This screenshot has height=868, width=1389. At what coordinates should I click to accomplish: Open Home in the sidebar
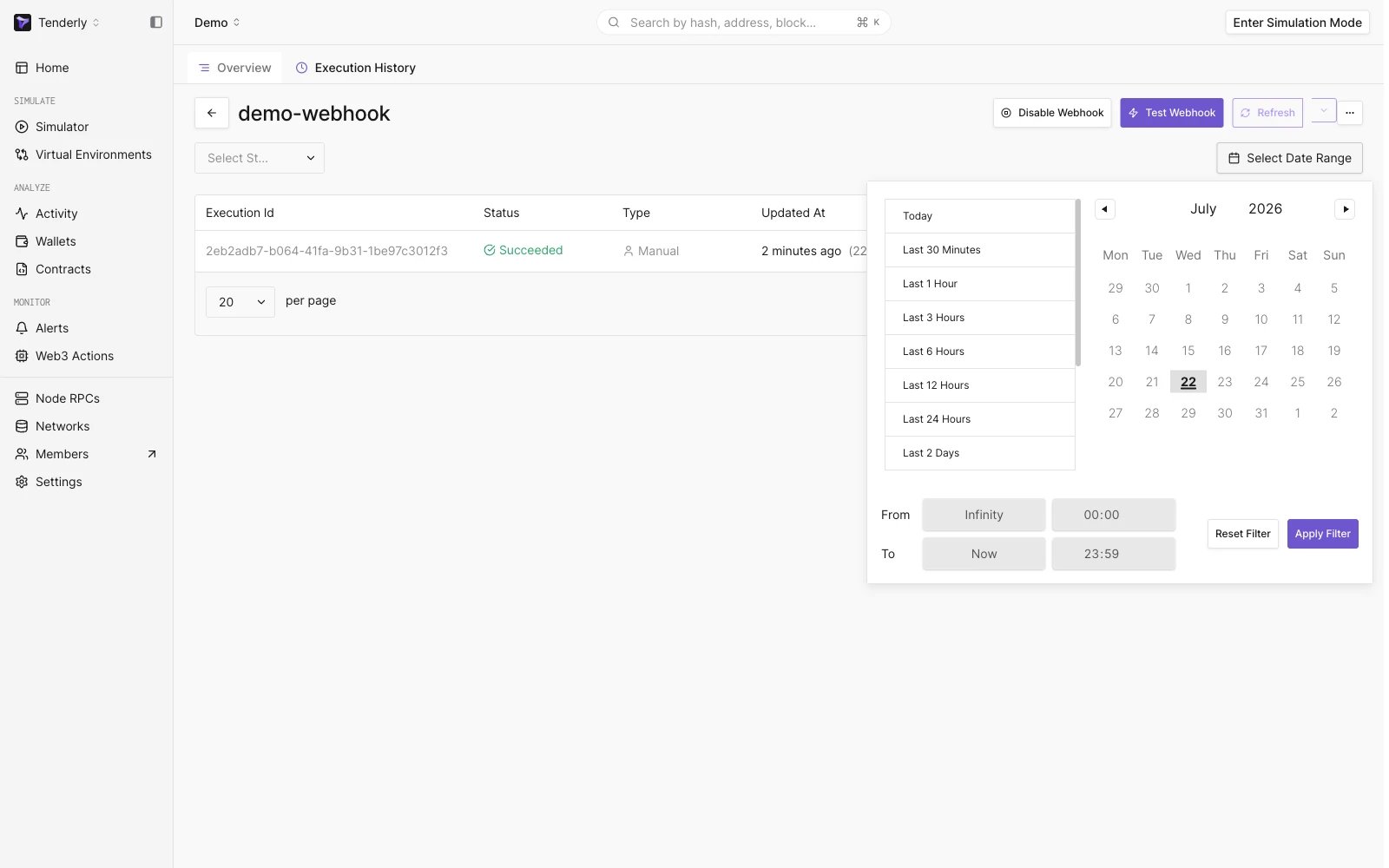tap(52, 68)
